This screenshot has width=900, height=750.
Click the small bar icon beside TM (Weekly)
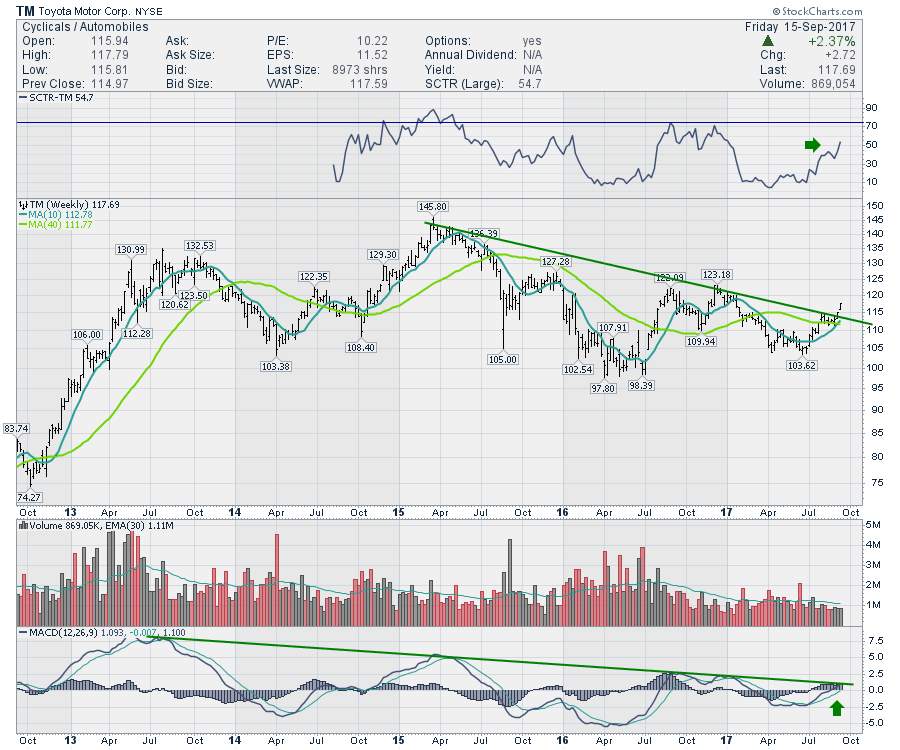(x=23, y=205)
